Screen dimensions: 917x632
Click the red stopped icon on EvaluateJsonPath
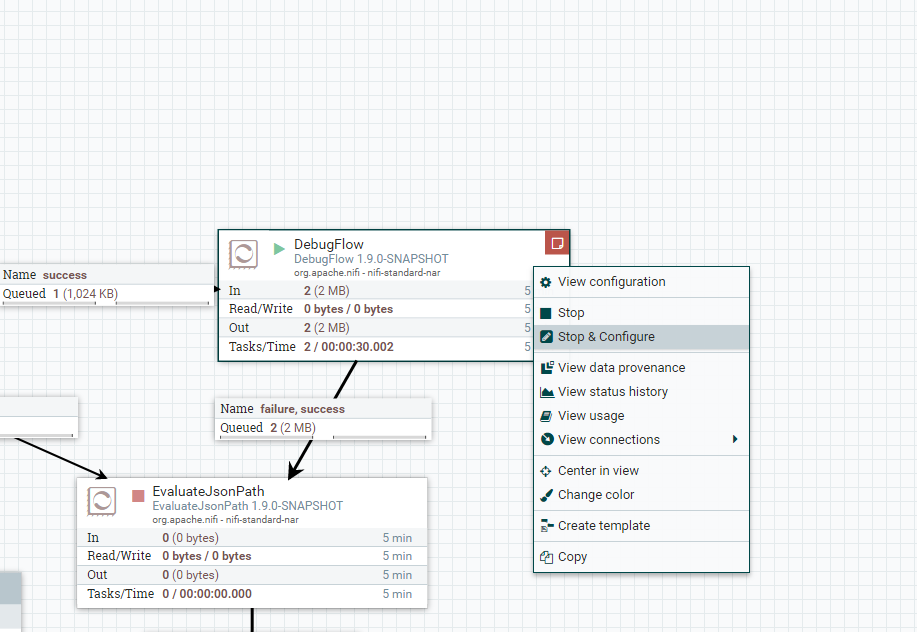point(138,496)
